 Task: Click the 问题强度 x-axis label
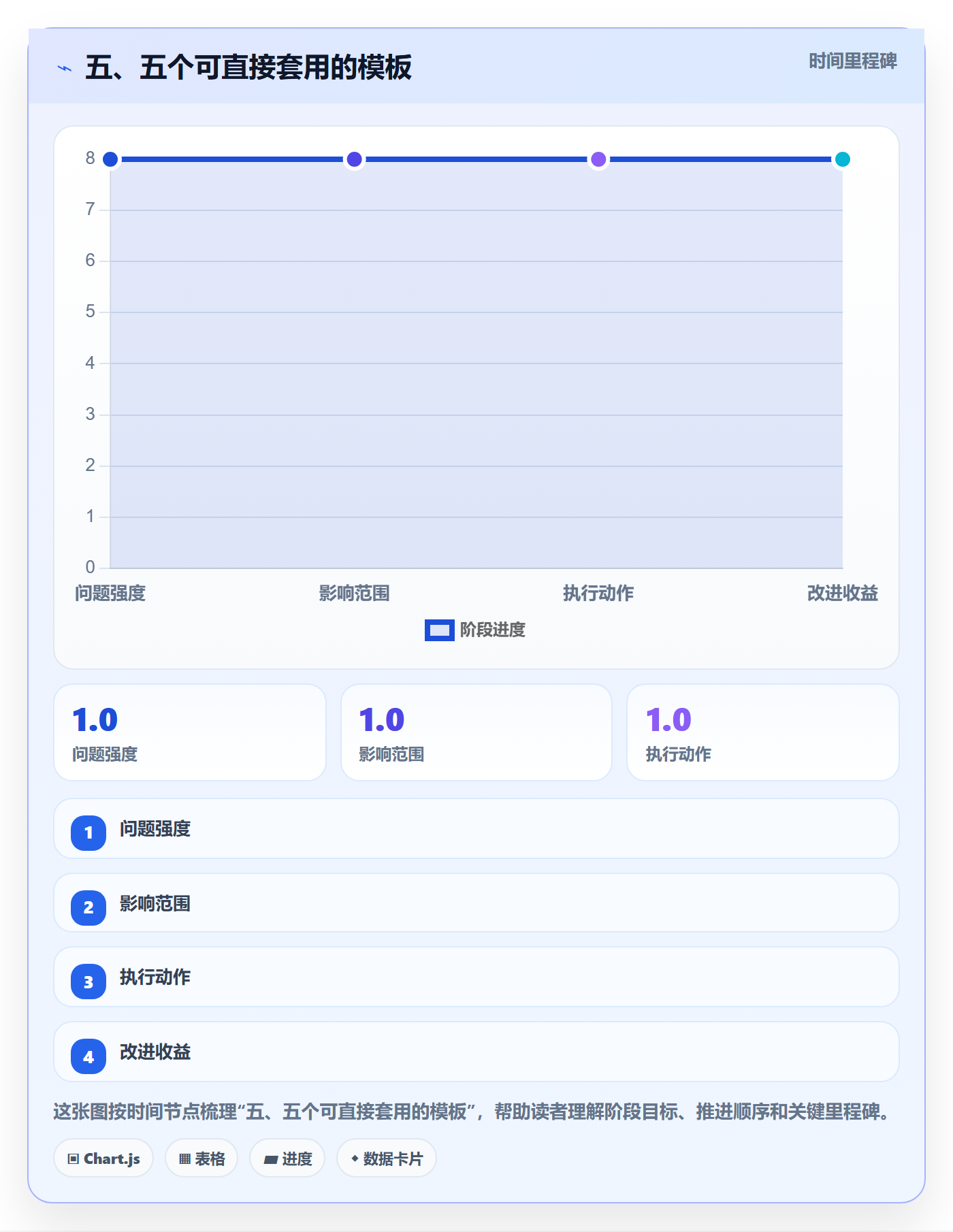(x=110, y=594)
